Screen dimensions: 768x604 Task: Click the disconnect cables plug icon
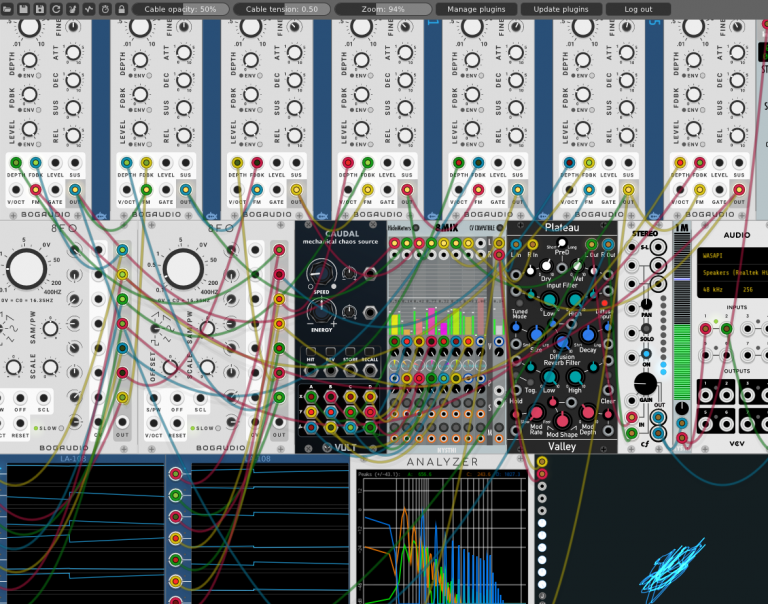coord(72,9)
